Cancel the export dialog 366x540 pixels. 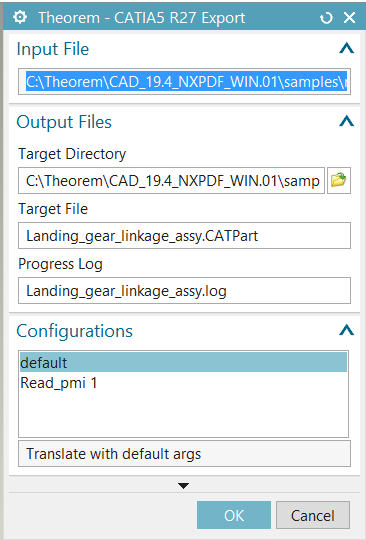tap(313, 515)
